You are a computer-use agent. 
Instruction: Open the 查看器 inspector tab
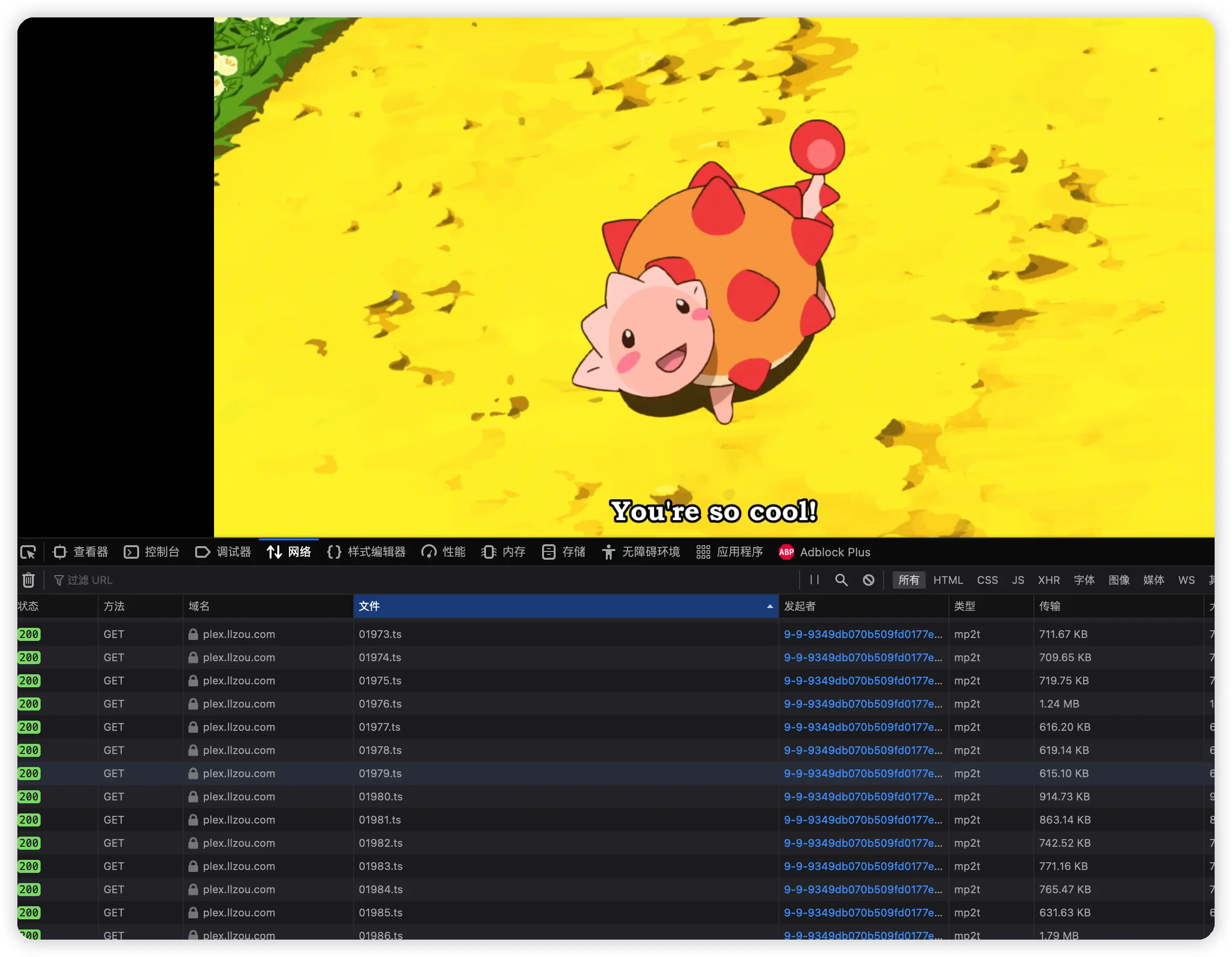(81, 552)
